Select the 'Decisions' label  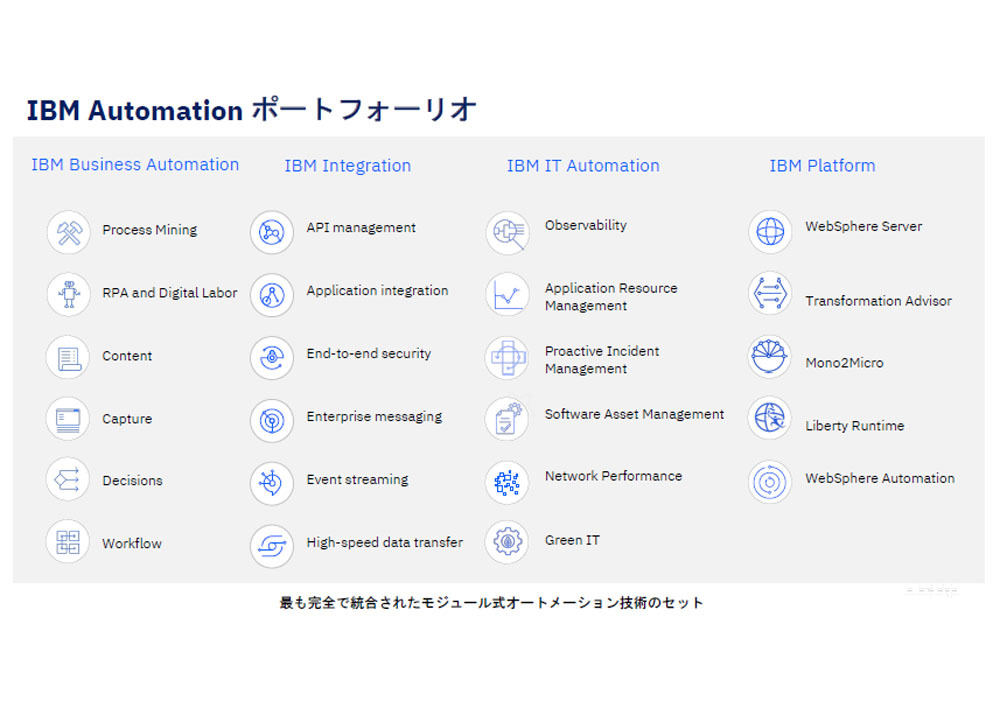pyautogui.click(x=132, y=480)
